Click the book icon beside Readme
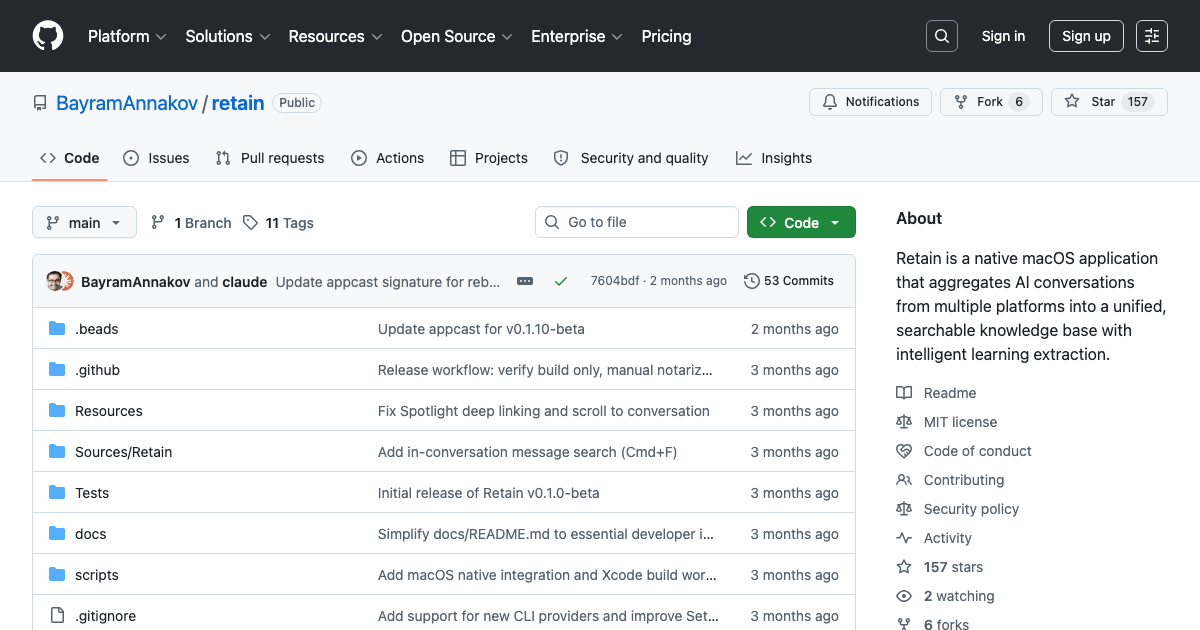The height and width of the screenshot is (630, 1200). [x=904, y=393]
